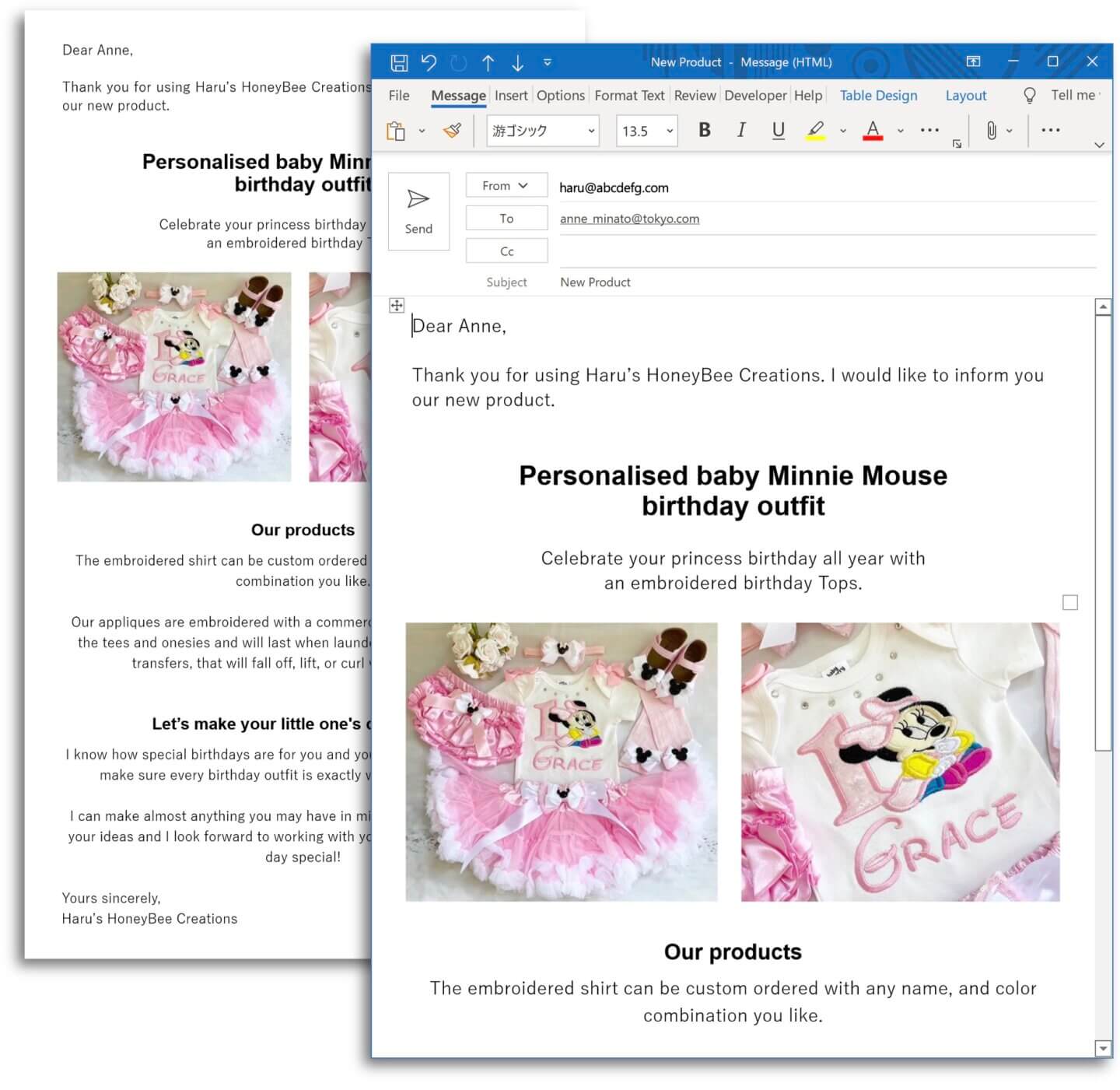Expand the font color dropdown arrow

pos(900,131)
